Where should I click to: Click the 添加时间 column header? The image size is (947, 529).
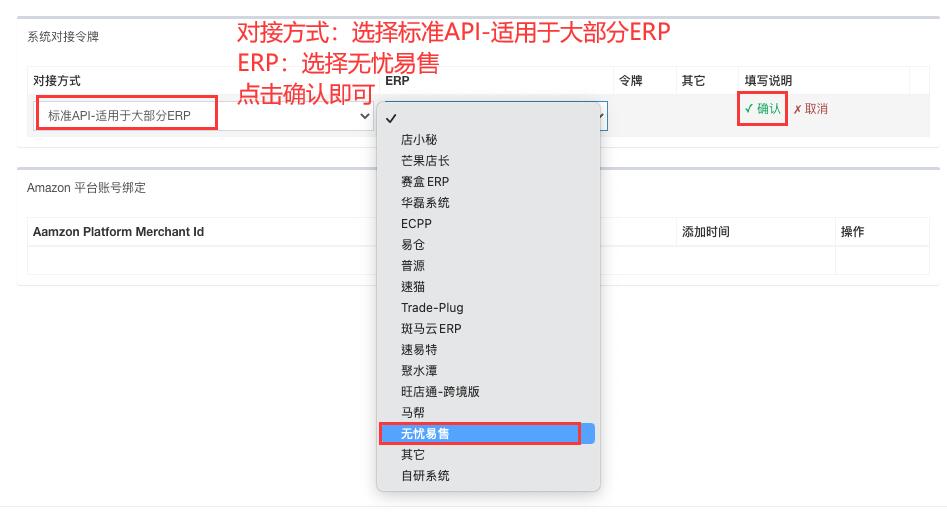coord(705,232)
